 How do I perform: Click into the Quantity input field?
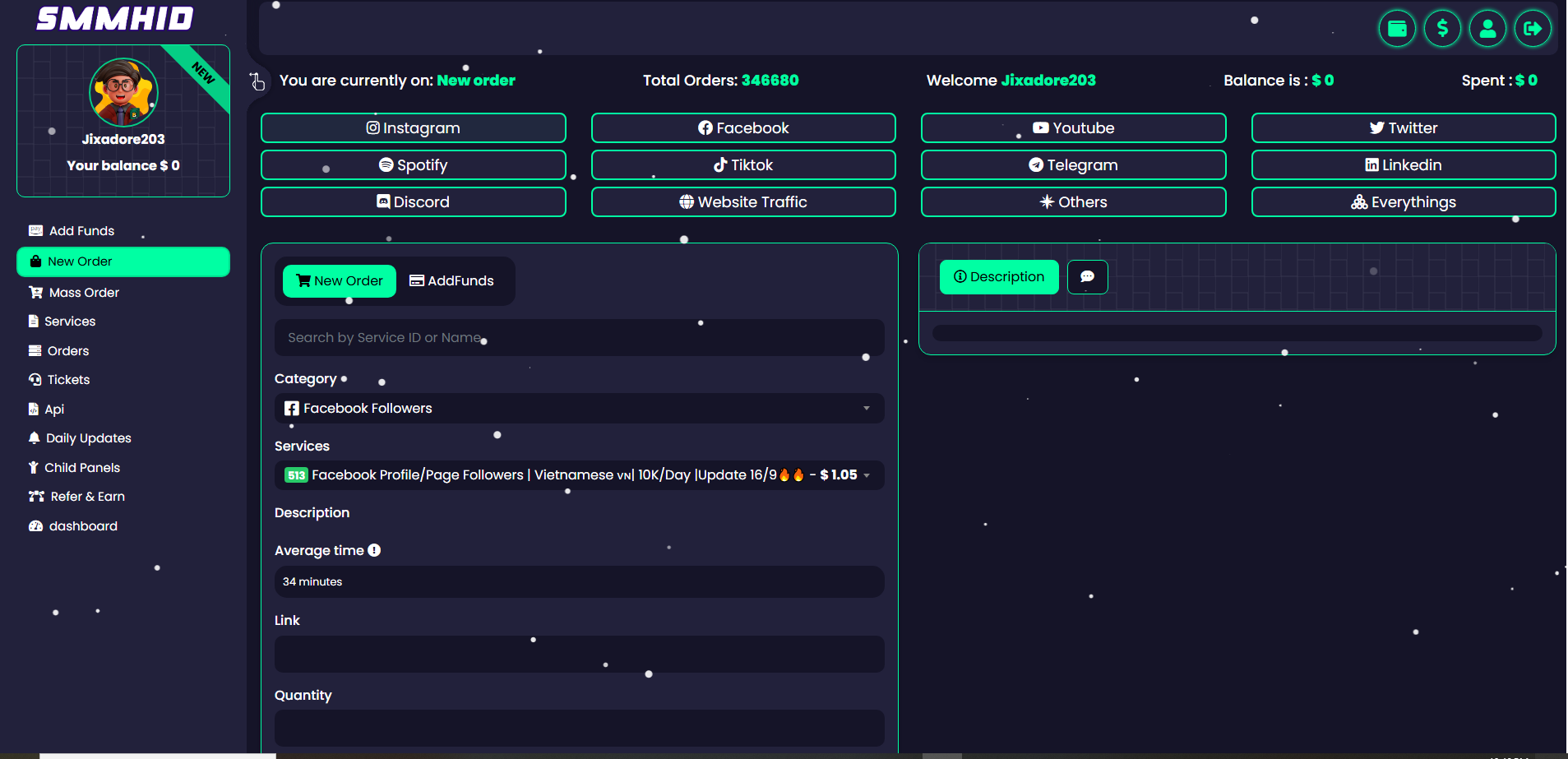[x=579, y=729]
